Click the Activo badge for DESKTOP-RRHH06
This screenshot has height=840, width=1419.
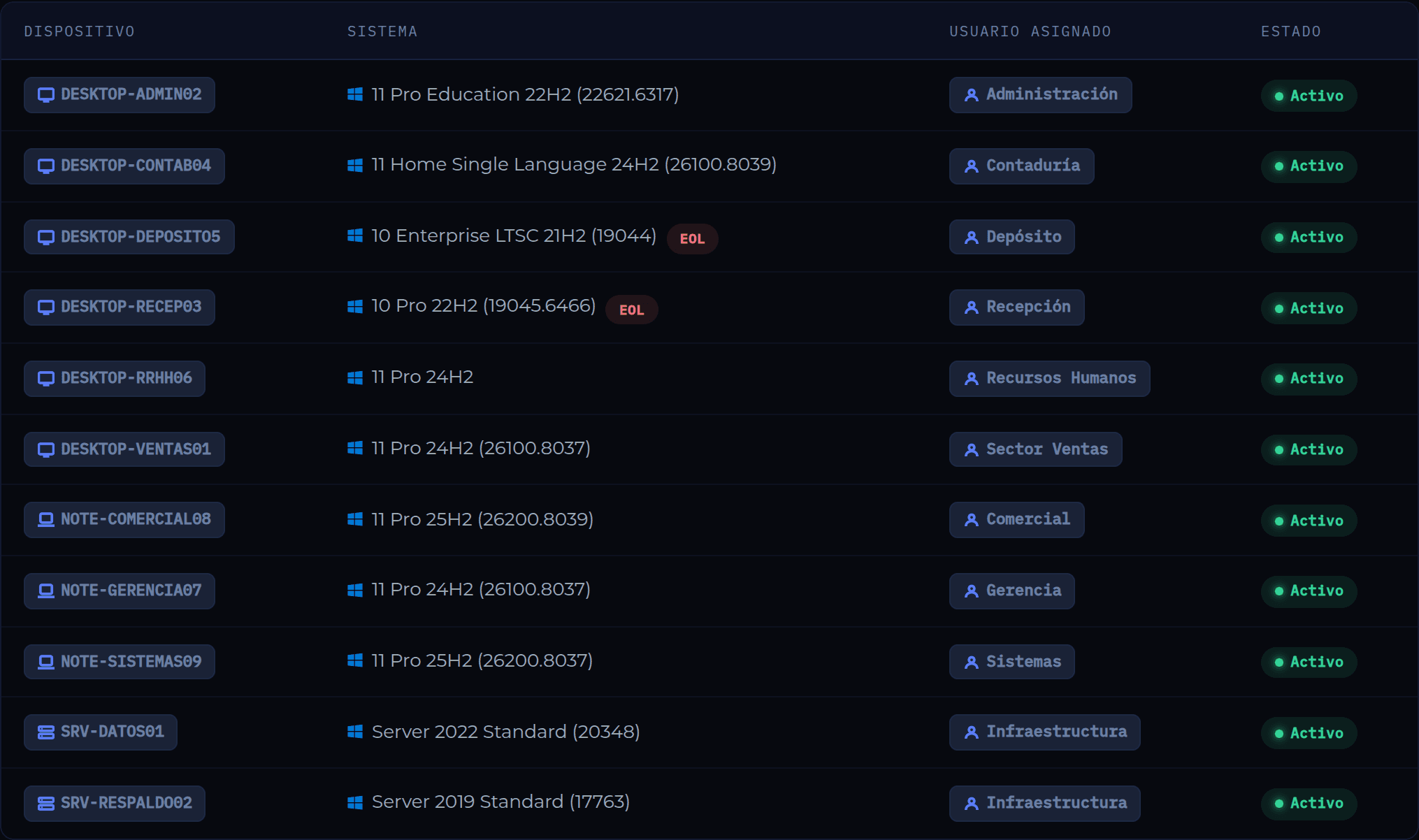tap(1309, 379)
